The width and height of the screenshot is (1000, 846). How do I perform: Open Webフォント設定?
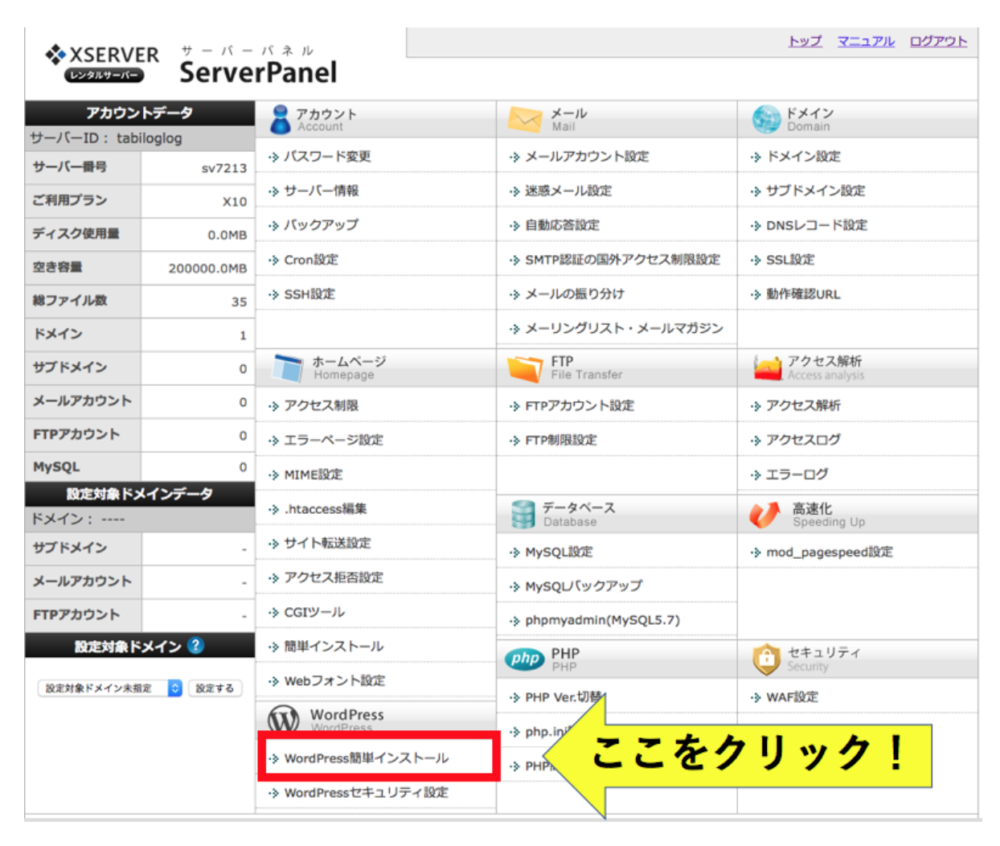pos(335,681)
